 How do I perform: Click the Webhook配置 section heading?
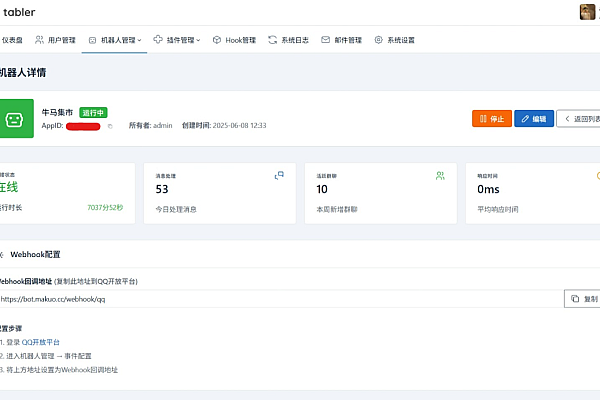[35, 255]
